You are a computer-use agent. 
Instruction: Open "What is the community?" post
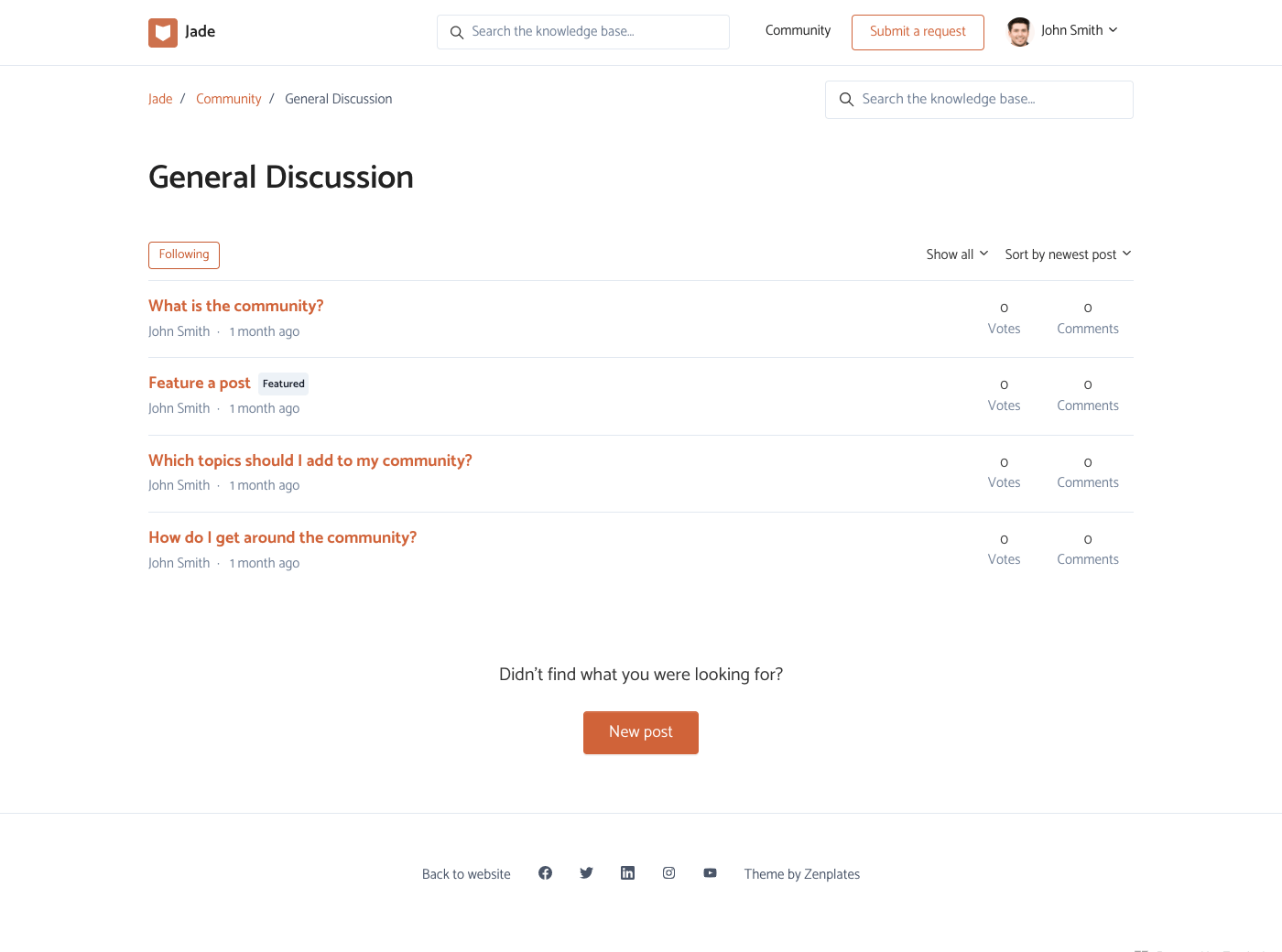[x=236, y=306]
